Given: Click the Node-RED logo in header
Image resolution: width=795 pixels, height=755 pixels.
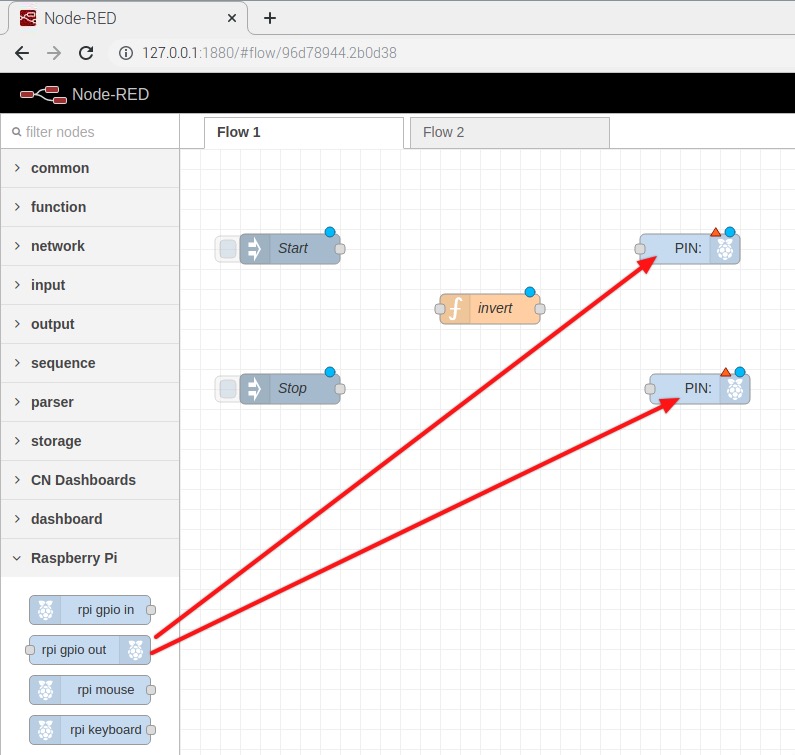Looking at the screenshot, I should (x=40, y=95).
